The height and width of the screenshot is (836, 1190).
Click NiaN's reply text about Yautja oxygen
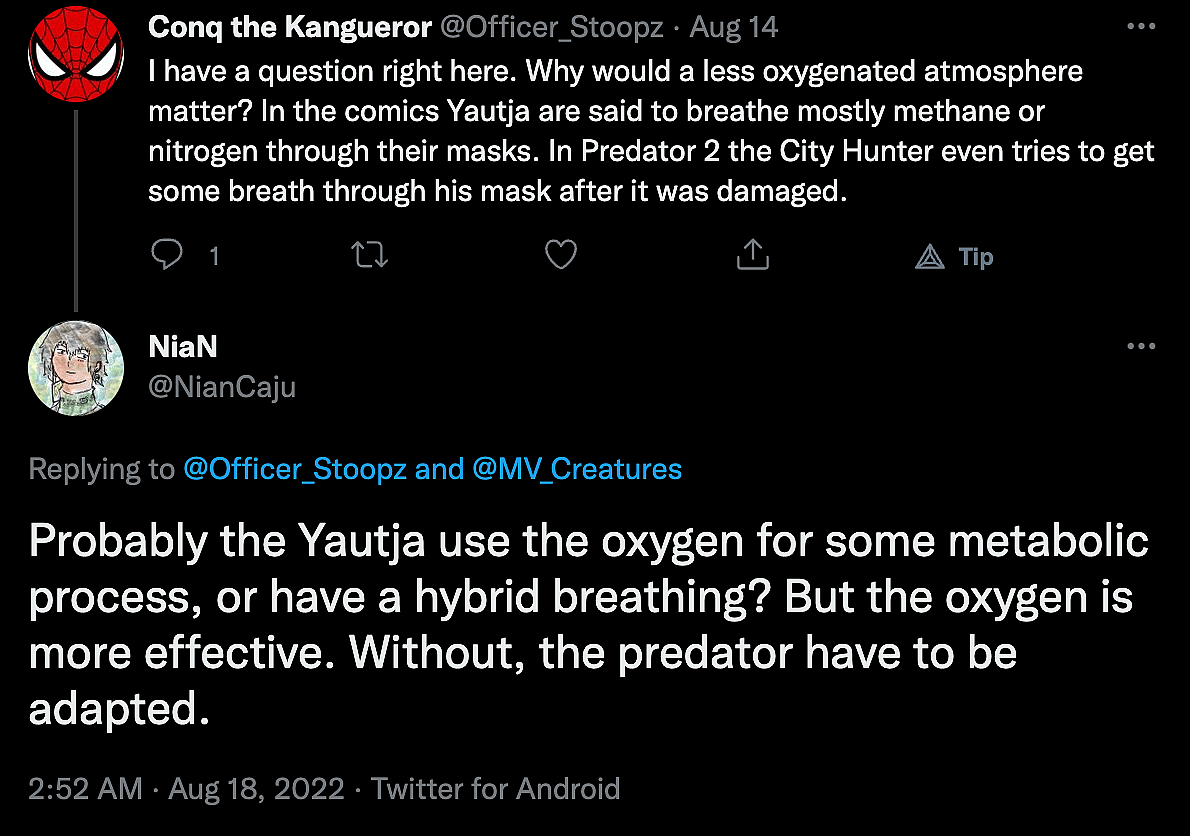tap(590, 624)
